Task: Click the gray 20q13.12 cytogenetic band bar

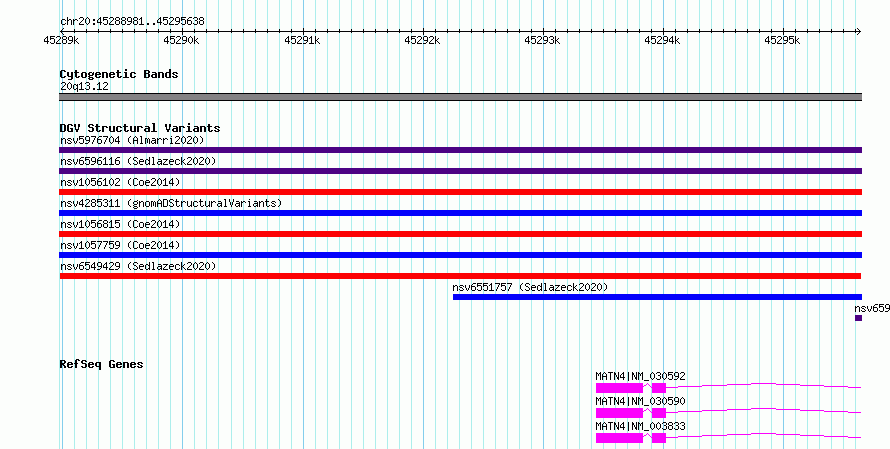Action: (x=460, y=97)
